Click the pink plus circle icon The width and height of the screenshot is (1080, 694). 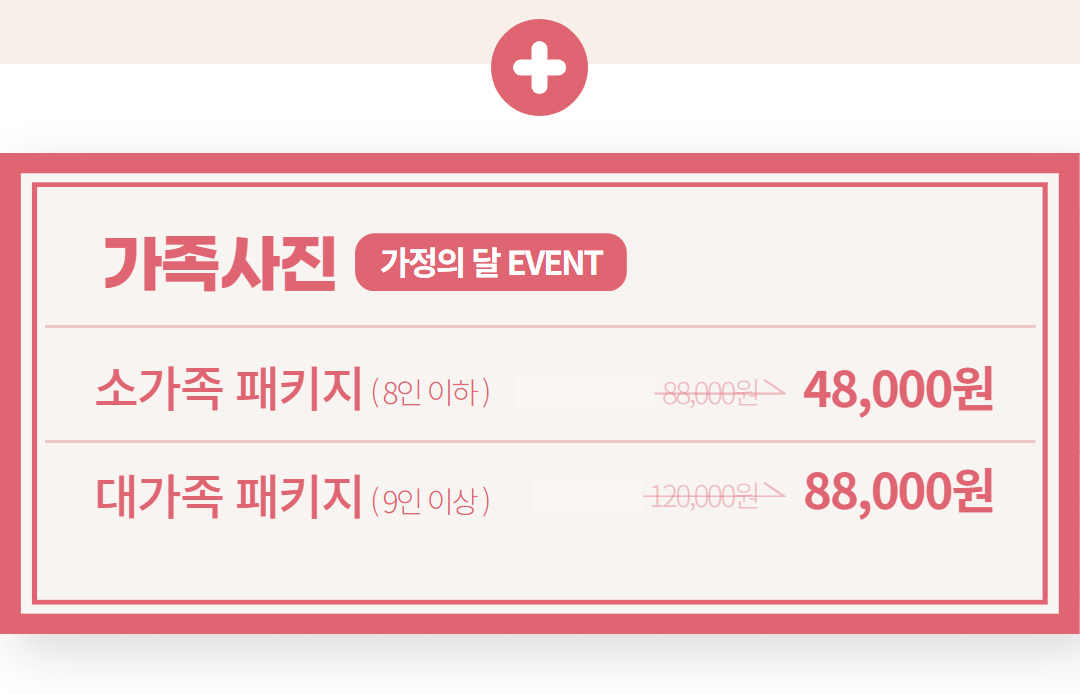539,67
